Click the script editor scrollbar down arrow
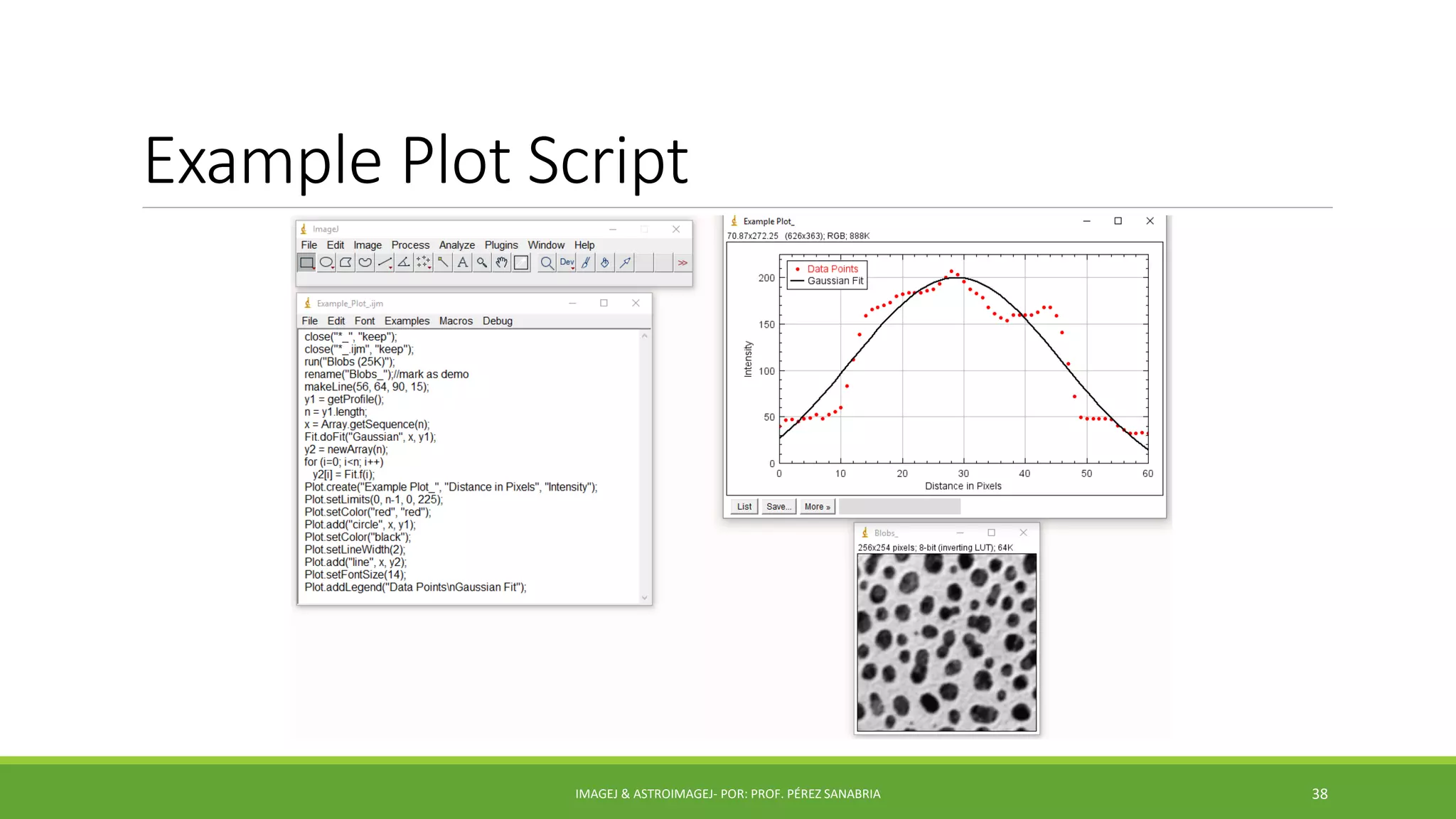Viewport: 1456px width, 819px height. coord(645,598)
